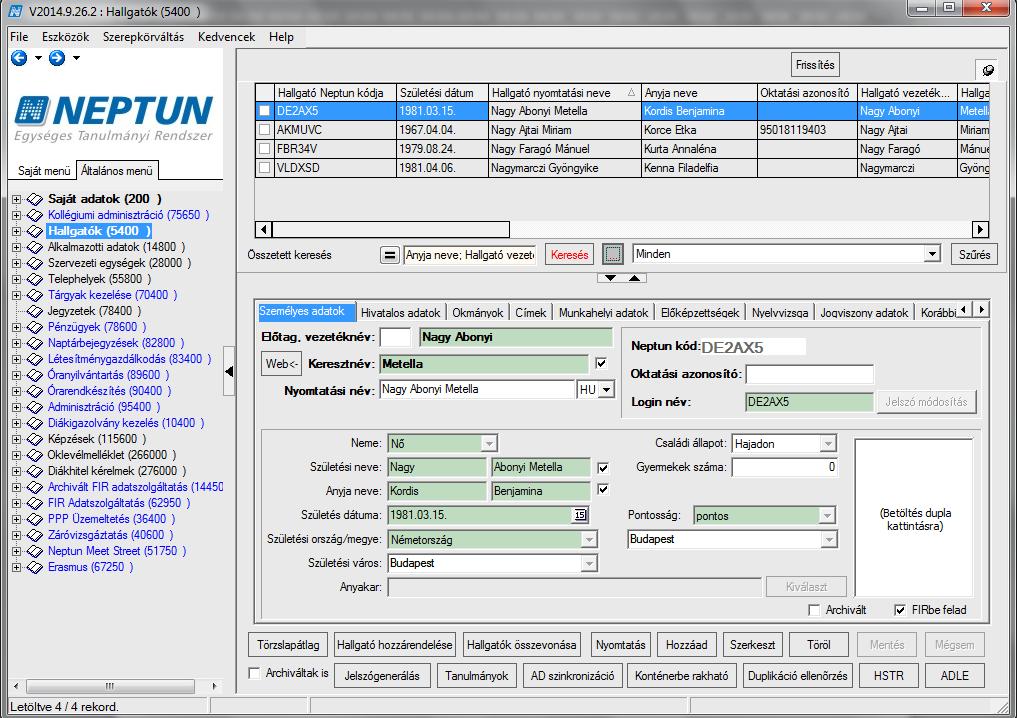This screenshot has width=1017, height=718.
Task: Open the Minden filter dropdown
Action: [932, 254]
